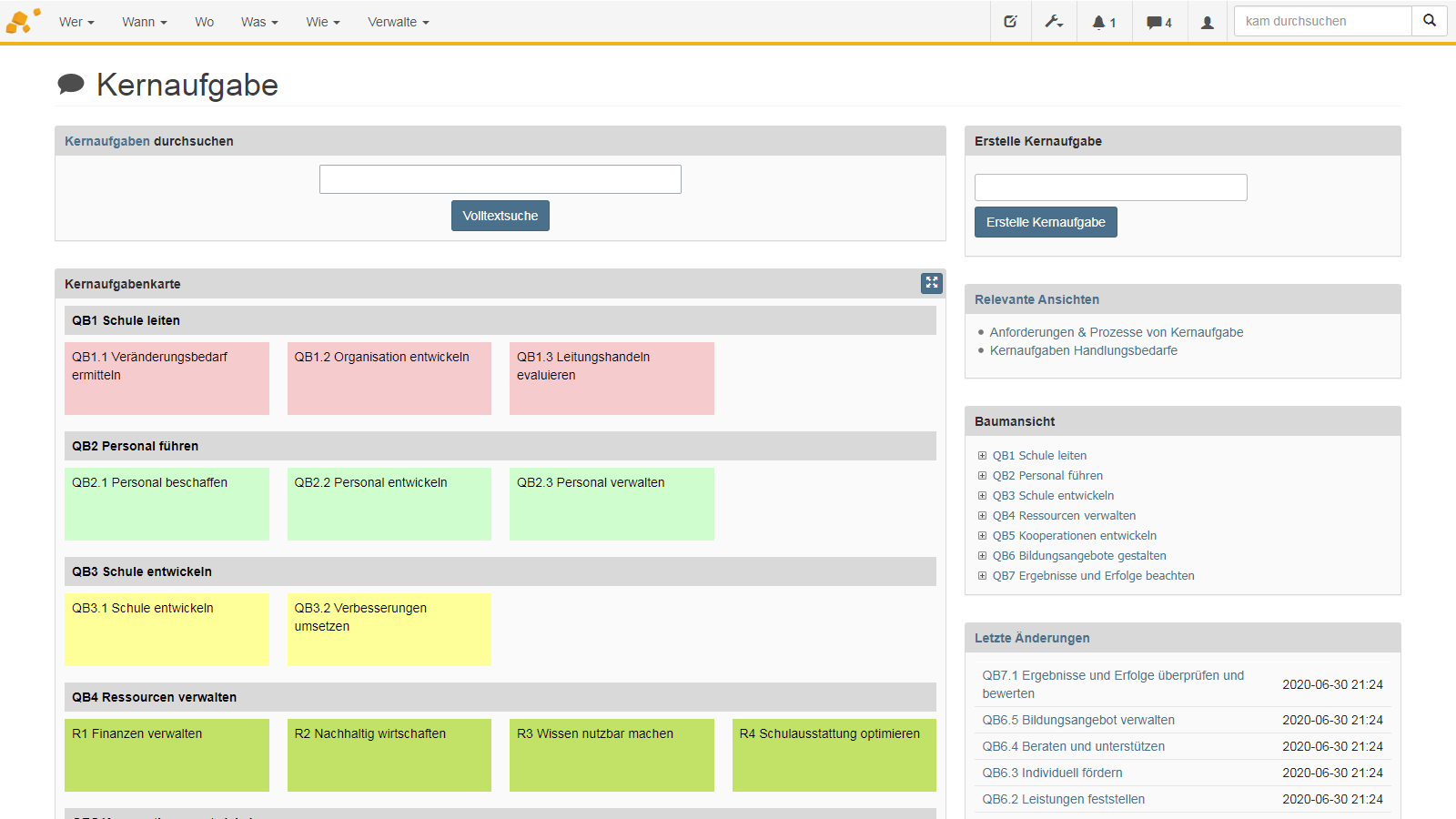Open QB5 Kooperationen entwickeln tree link
The width and height of the screenshot is (1456, 819).
1075,536
